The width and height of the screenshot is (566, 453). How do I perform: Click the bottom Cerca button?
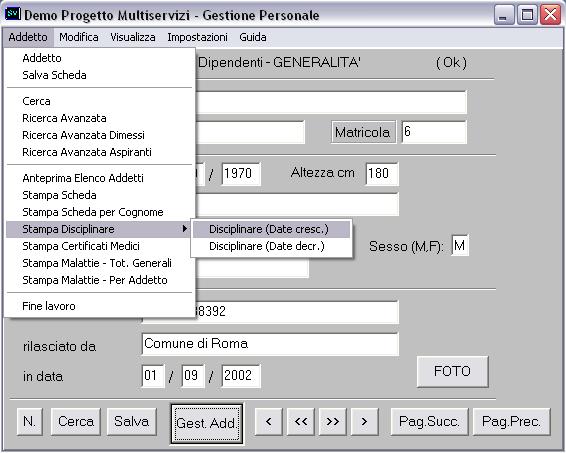(x=76, y=422)
